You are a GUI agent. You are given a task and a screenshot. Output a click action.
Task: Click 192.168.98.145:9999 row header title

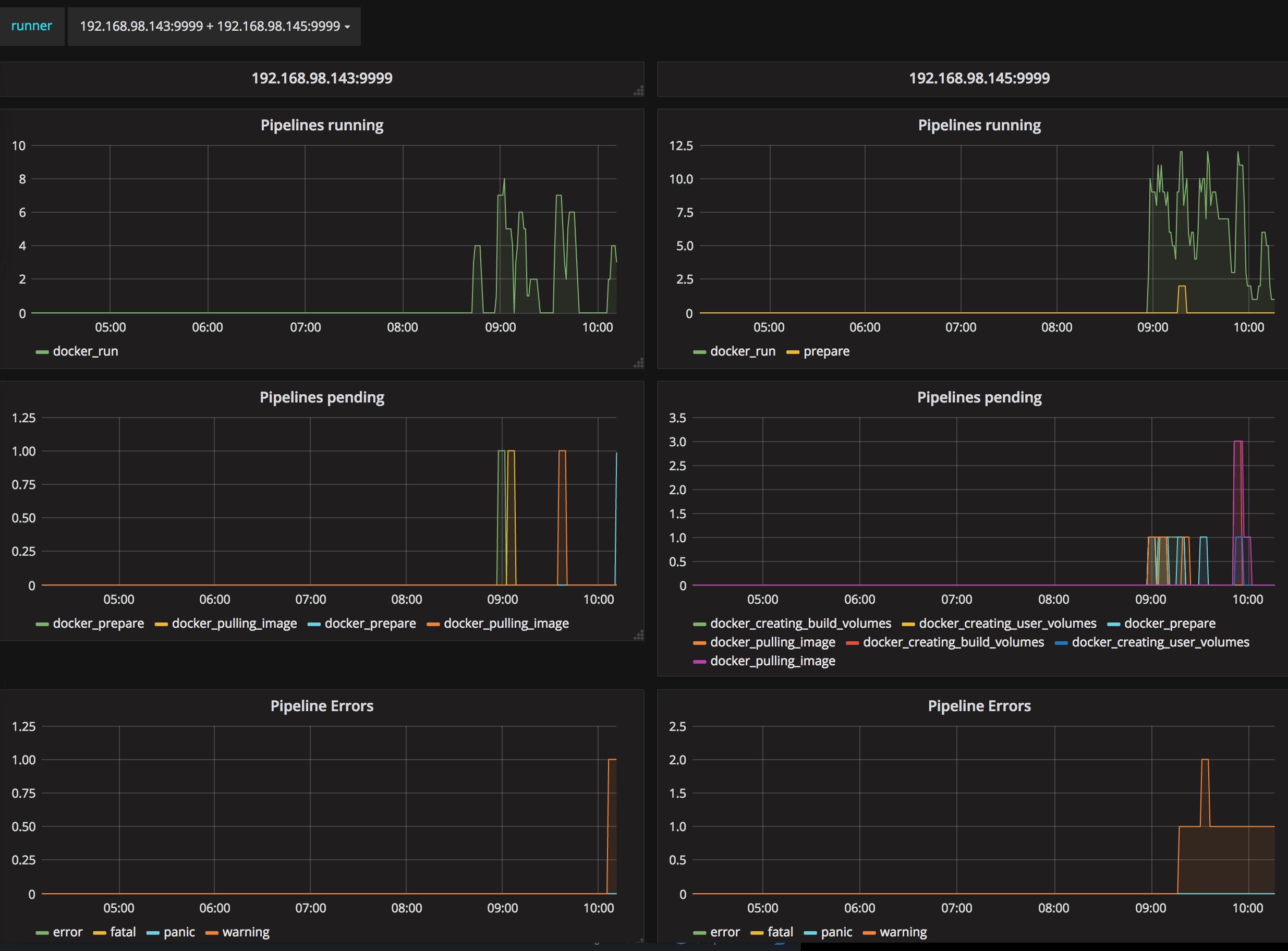tap(979, 78)
